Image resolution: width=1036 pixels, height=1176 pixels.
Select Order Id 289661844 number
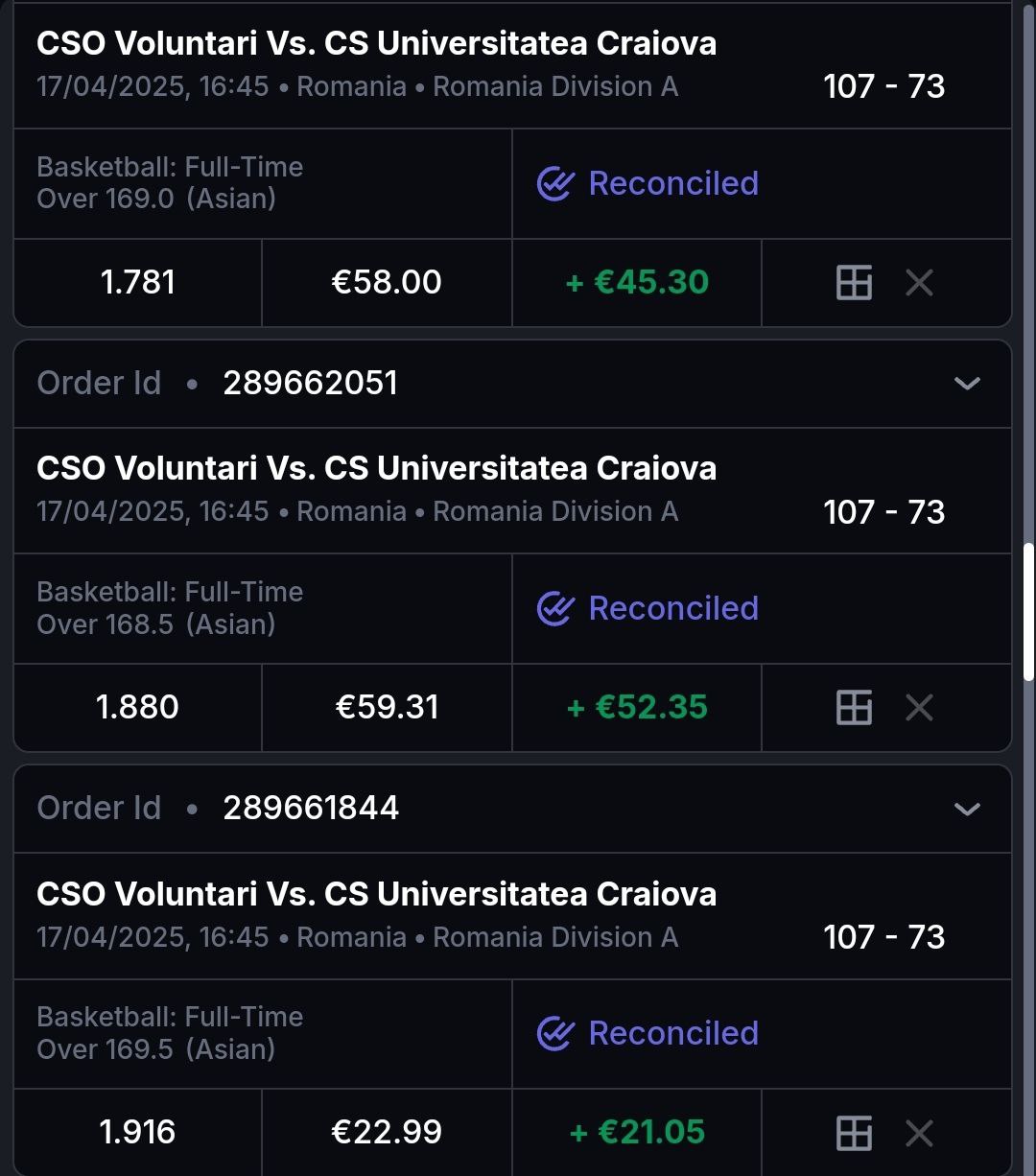coord(311,809)
